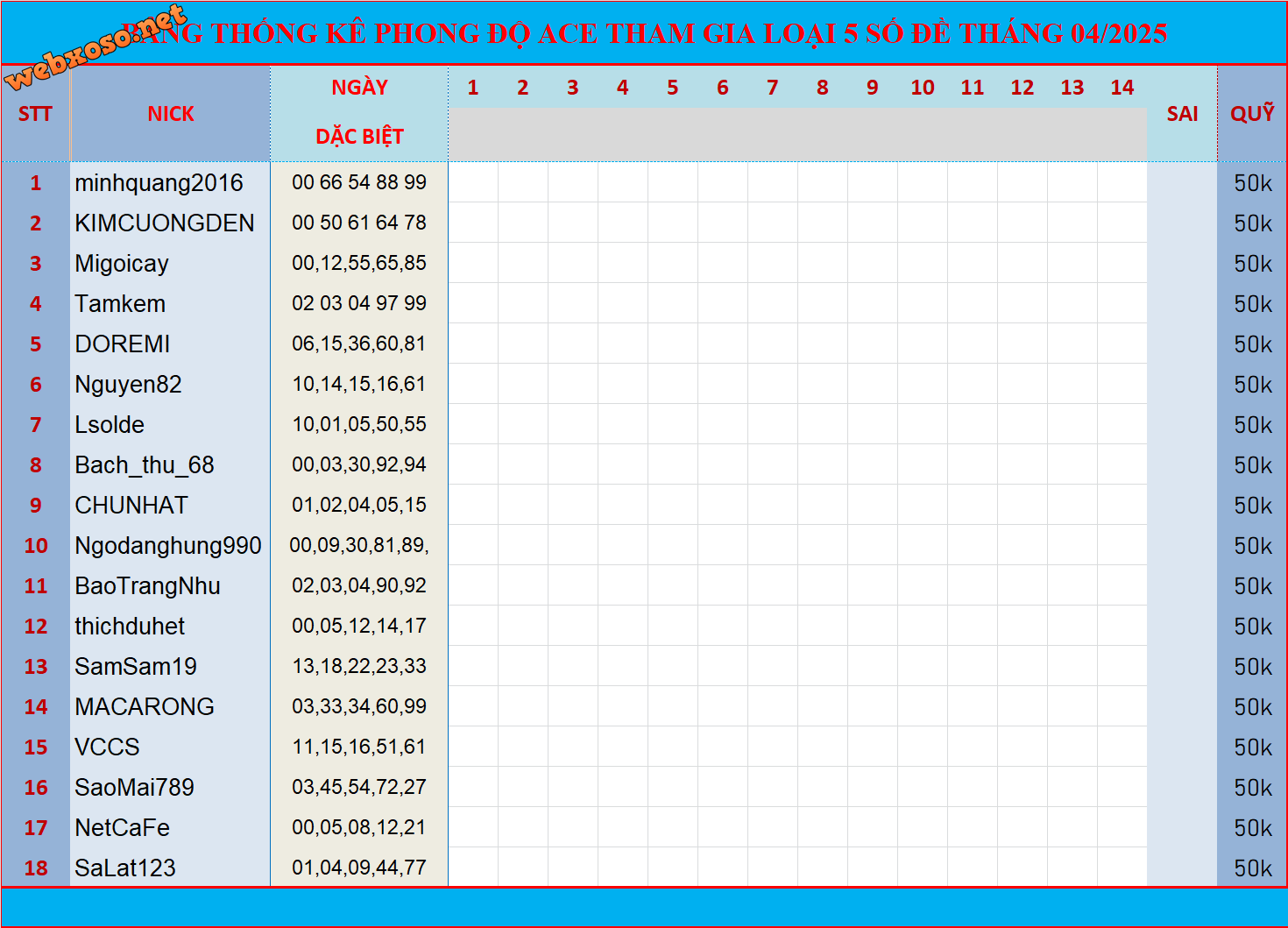
Task: Click row number 18 in STT
Action: [x=36, y=868]
